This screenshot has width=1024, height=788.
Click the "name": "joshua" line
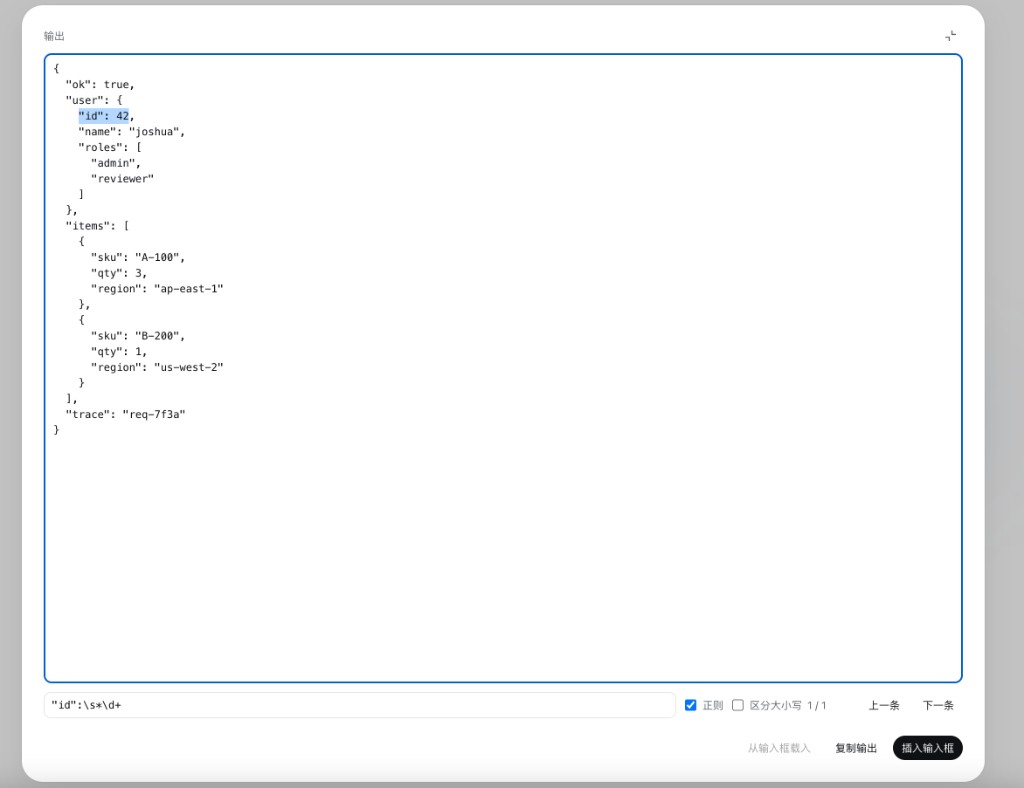(x=132, y=132)
